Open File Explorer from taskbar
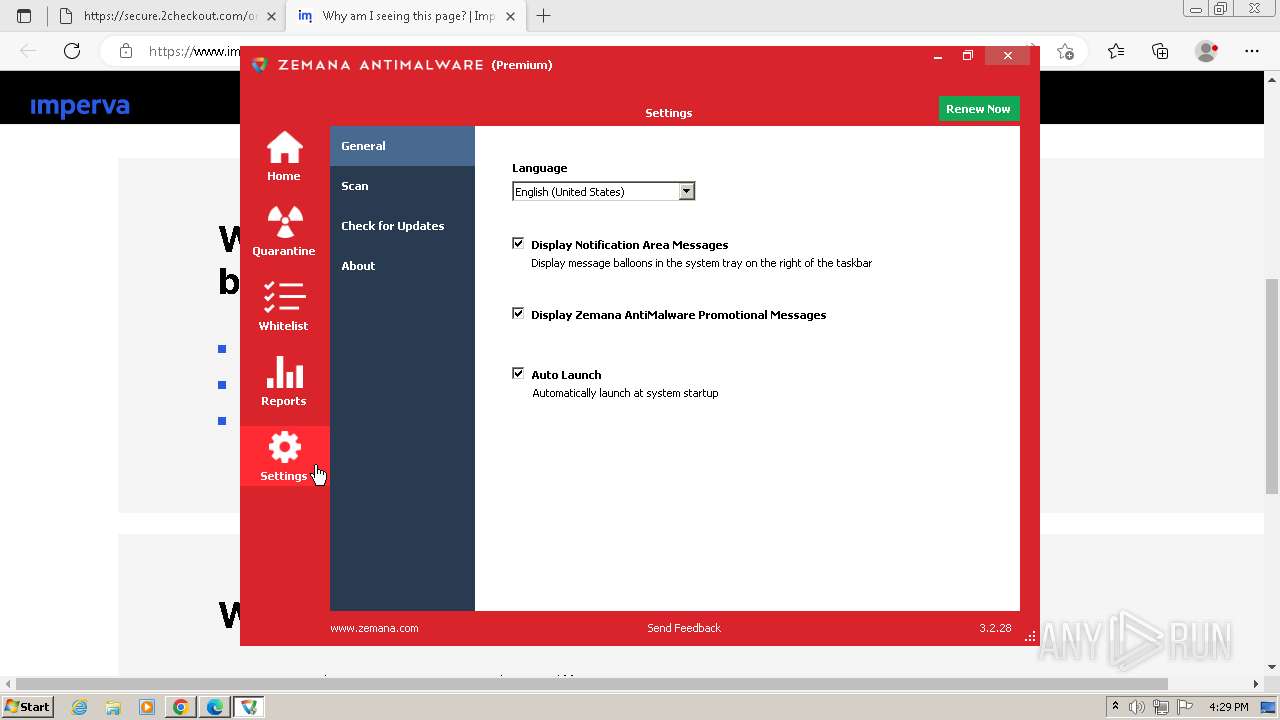The height and width of the screenshot is (720, 1280). point(113,707)
